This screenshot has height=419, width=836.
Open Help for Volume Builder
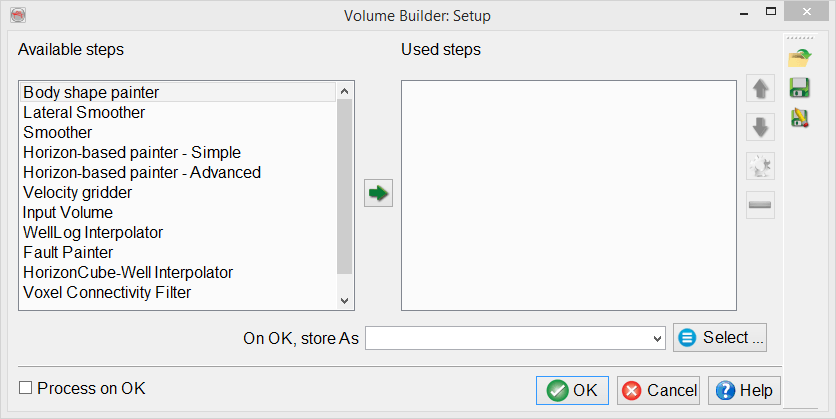(744, 390)
